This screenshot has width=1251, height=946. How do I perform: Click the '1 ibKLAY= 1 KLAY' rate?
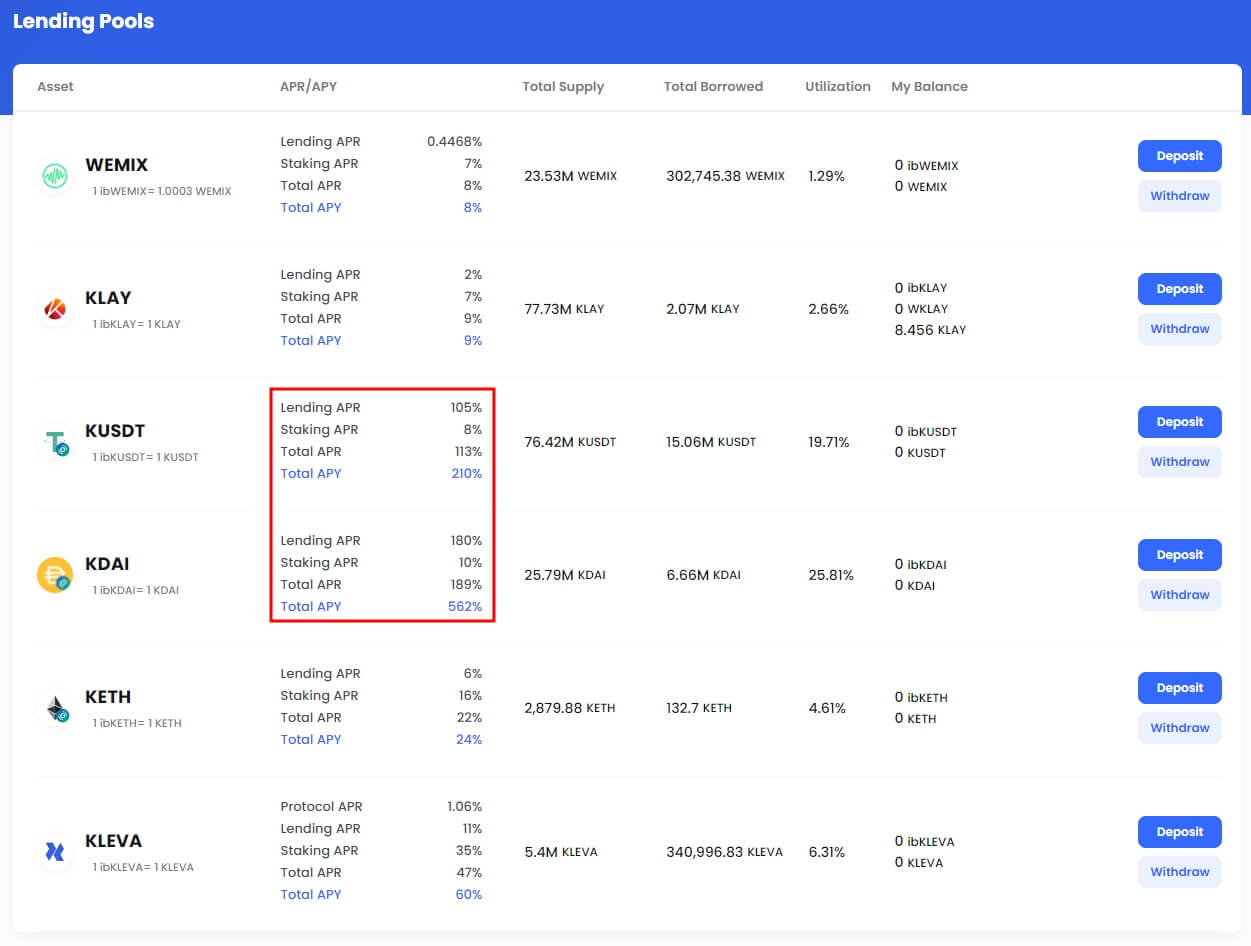(x=137, y=324)
